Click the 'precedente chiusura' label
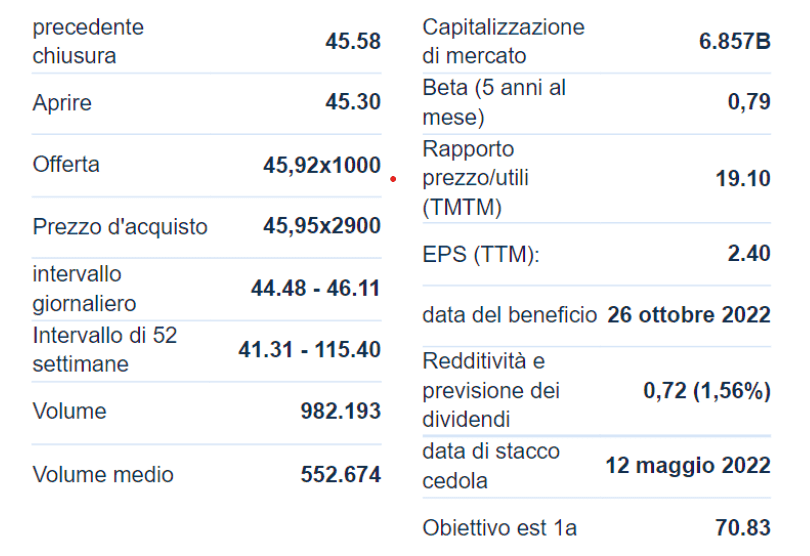 pyautogui.click(x=88, y=41)
